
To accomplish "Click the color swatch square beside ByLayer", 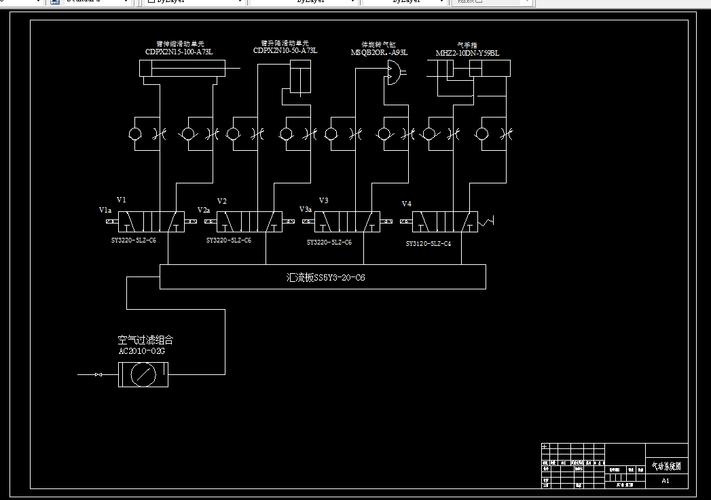I will 151,1.
